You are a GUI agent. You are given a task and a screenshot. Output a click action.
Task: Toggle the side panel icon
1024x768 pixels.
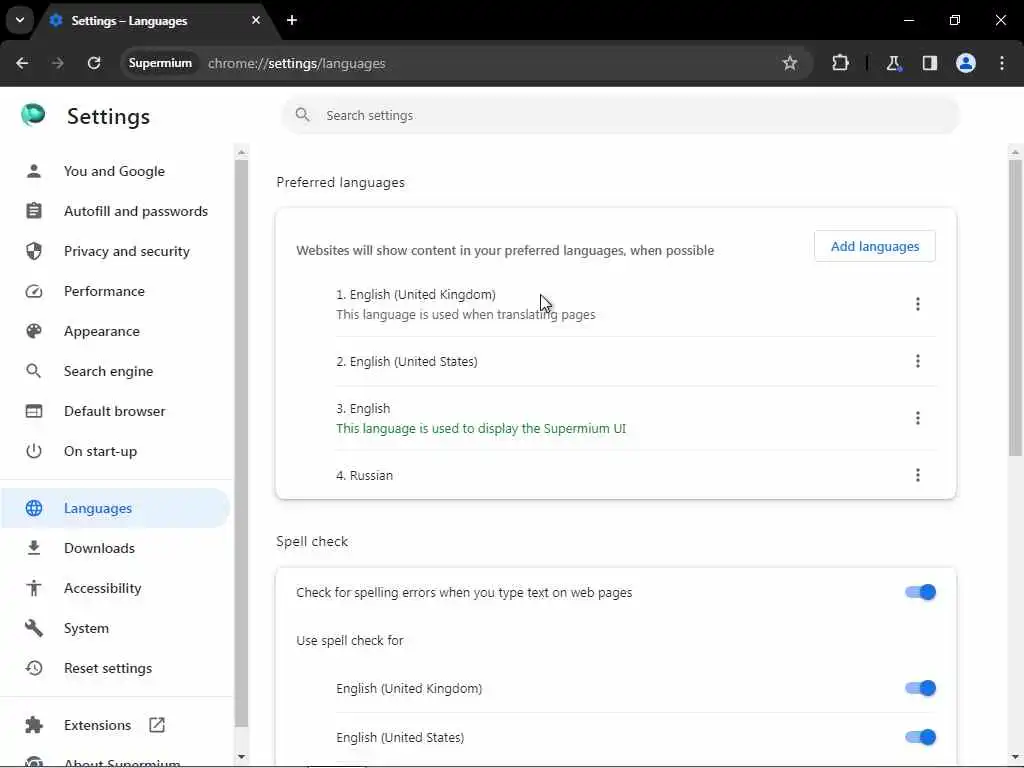[x=930, y=63]
